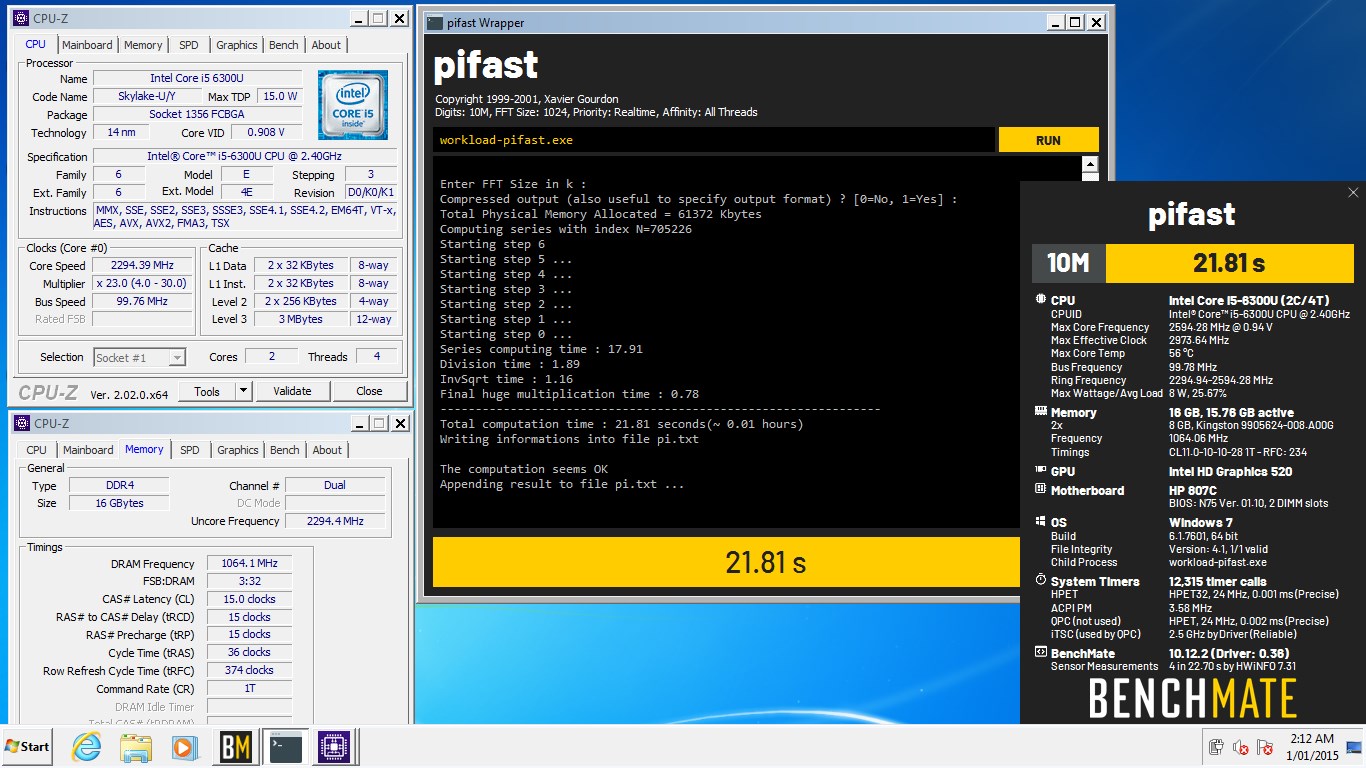
Task: Open SPD tab in upper CPU-Z window
Action: pos(189,45)
